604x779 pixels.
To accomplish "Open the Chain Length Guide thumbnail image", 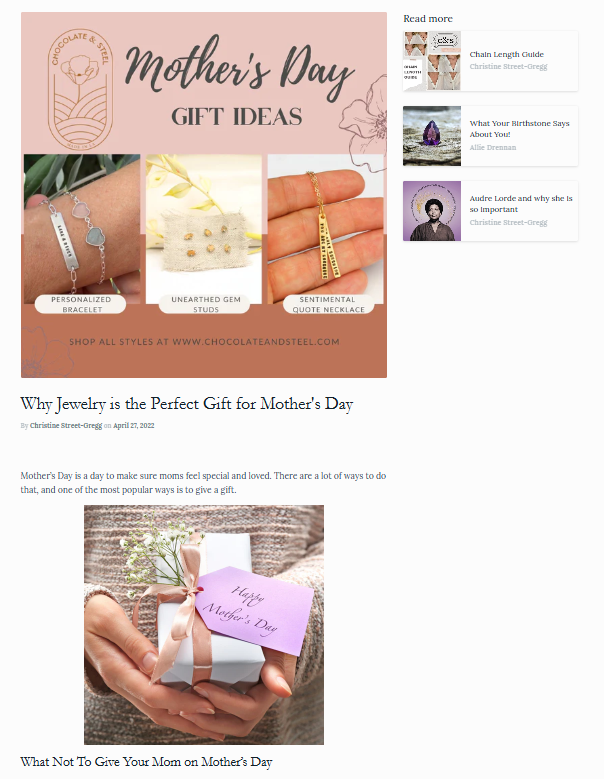I will (x=432, y=61).
